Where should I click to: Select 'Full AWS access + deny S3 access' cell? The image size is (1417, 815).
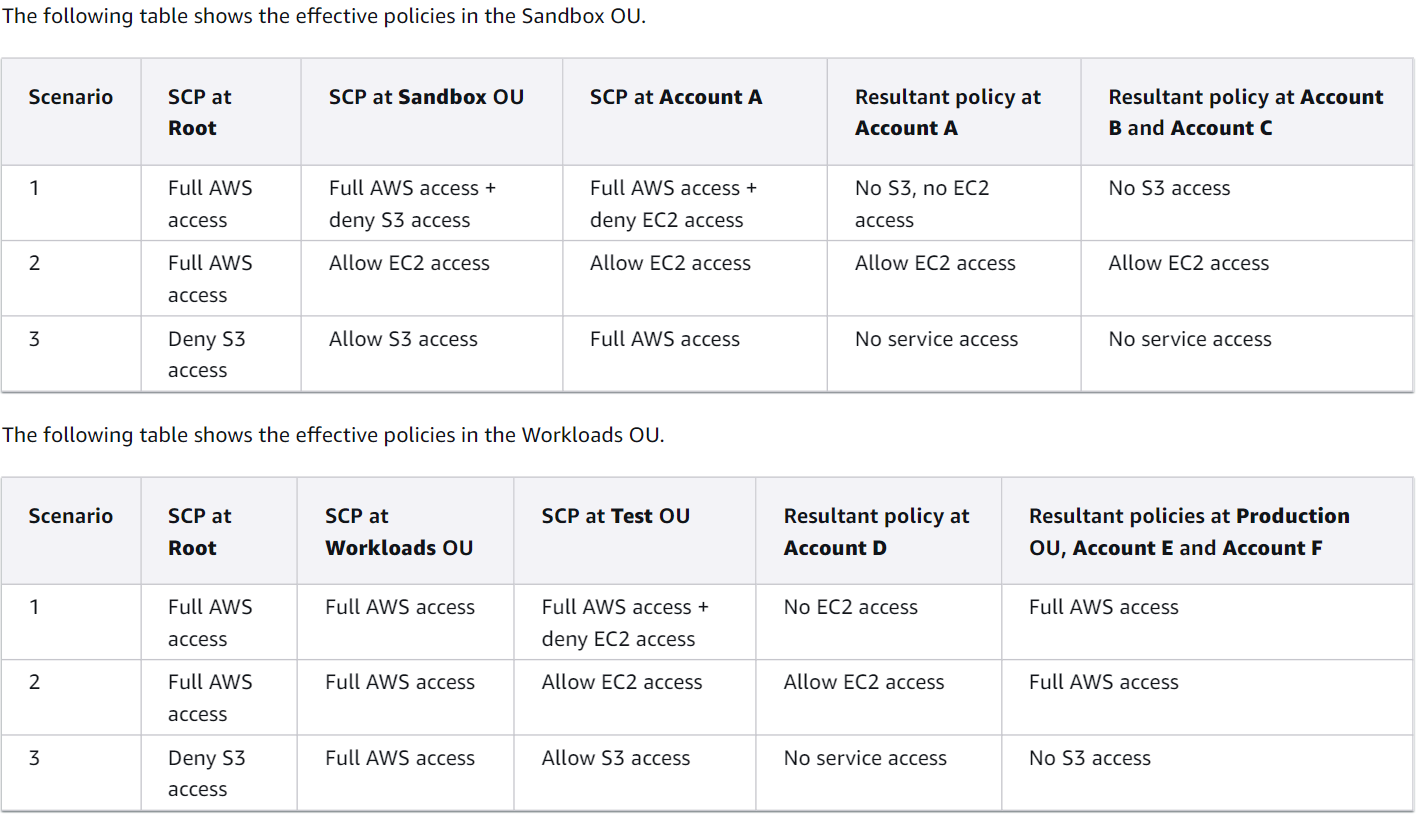coord(412,204)
